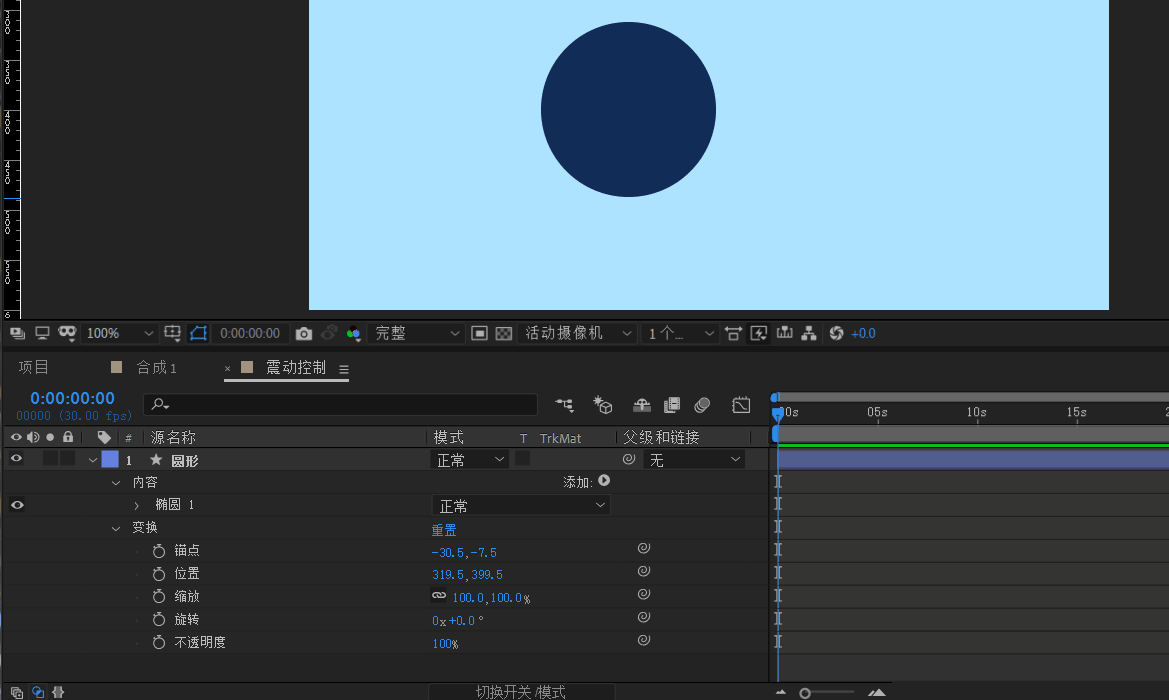Click pick whip for position property
1169x700 pixels.
tap(644, 571)
